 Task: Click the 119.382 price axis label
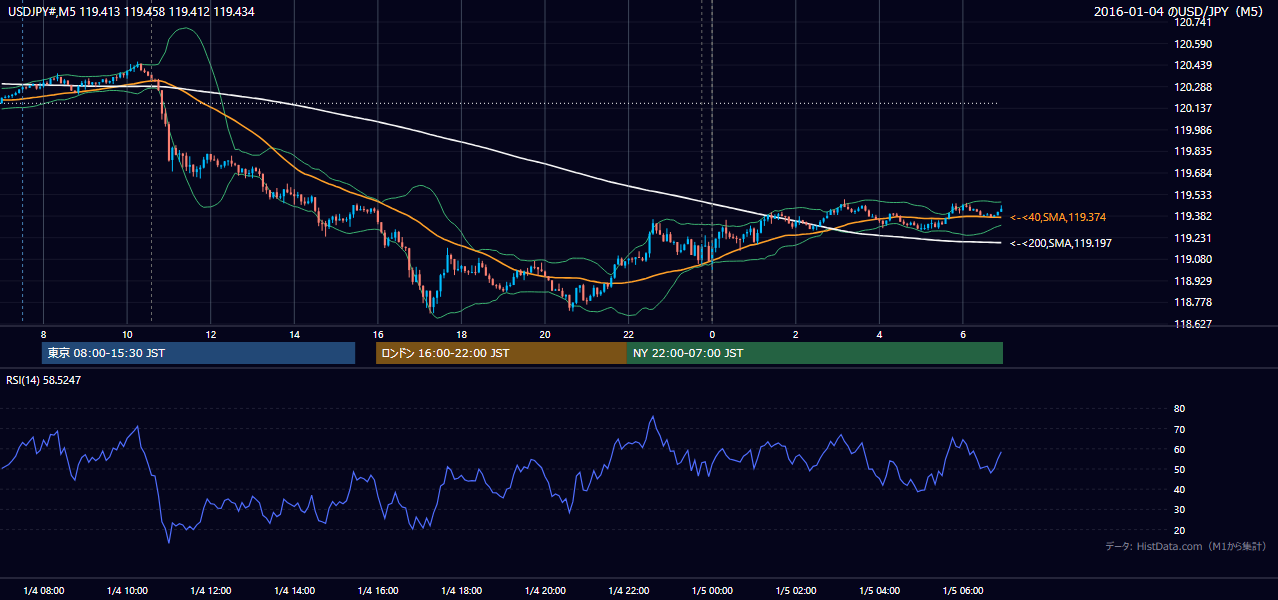click(x=1194, y=216)
